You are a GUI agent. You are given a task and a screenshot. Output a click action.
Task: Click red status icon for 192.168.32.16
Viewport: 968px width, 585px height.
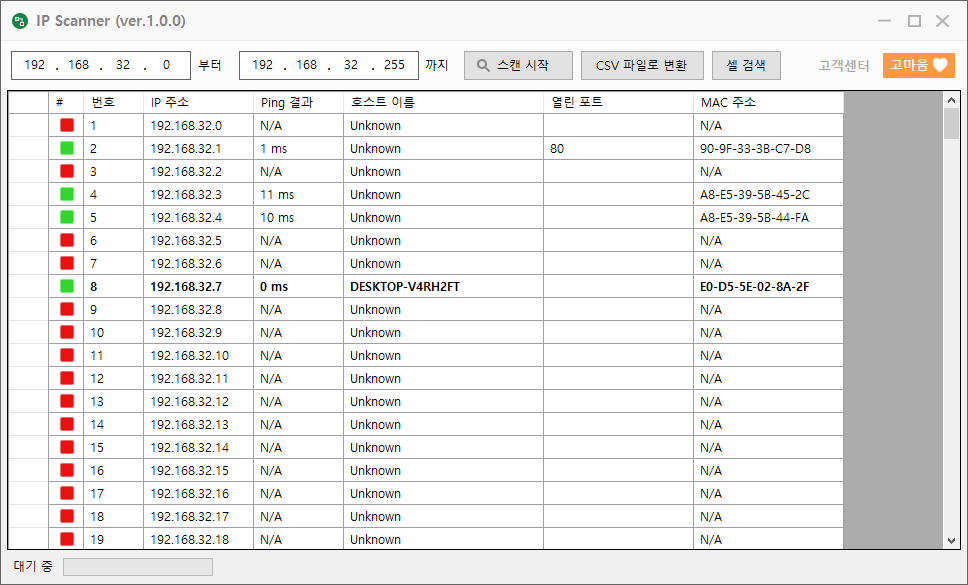(x=67, y=493)
